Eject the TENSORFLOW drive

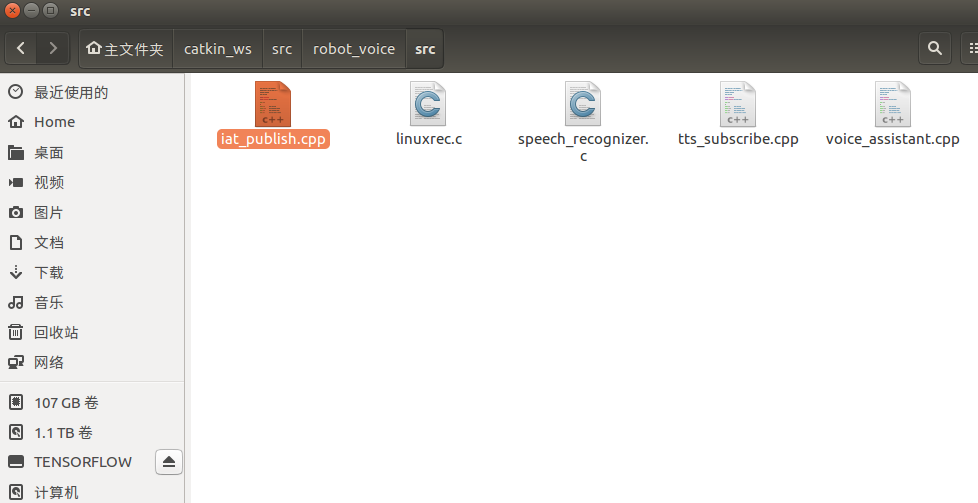pyautogui.click(x=168, y=462)
